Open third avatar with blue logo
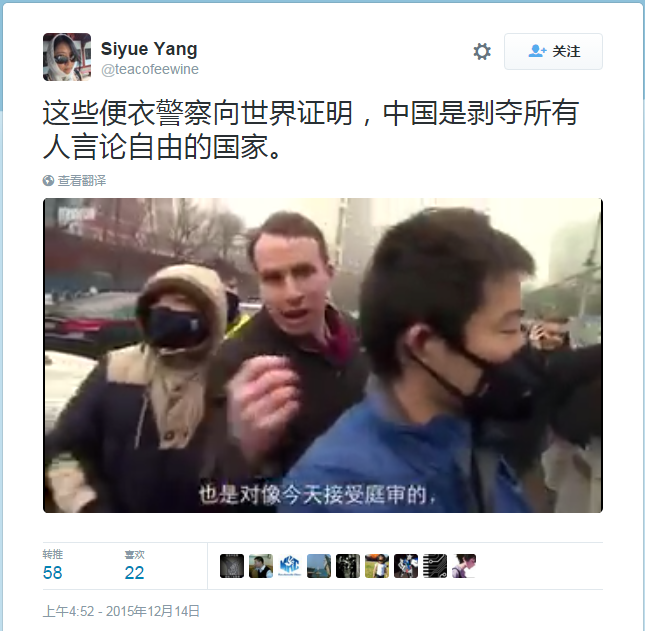The image size is (645, 631). coord(290,566)
